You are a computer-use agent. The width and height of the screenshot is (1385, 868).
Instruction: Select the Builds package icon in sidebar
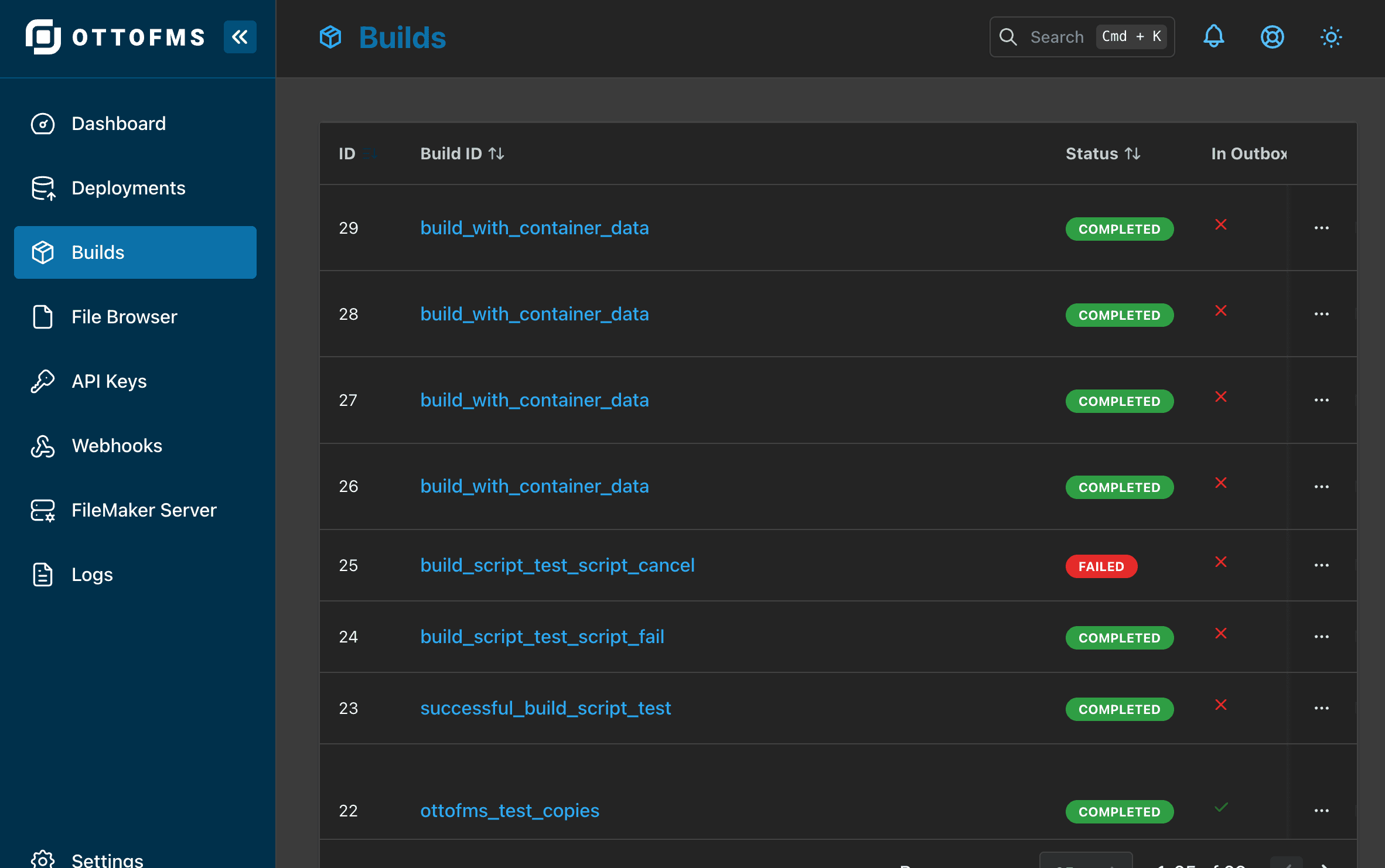click(43, 252)
